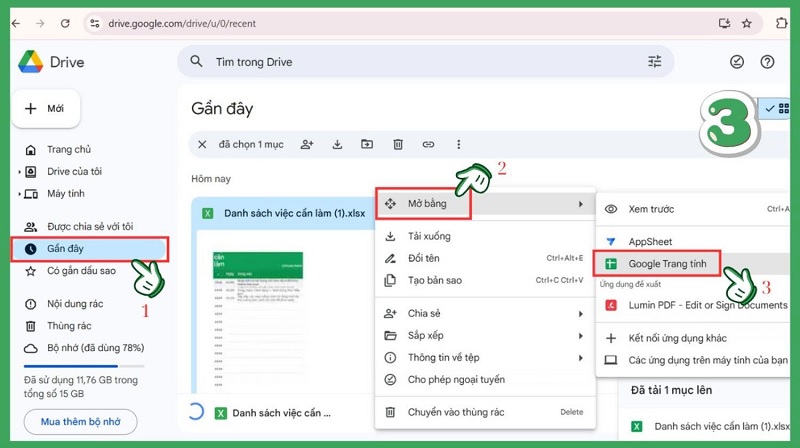Open the three-dot more actions menu

[459, 144]
